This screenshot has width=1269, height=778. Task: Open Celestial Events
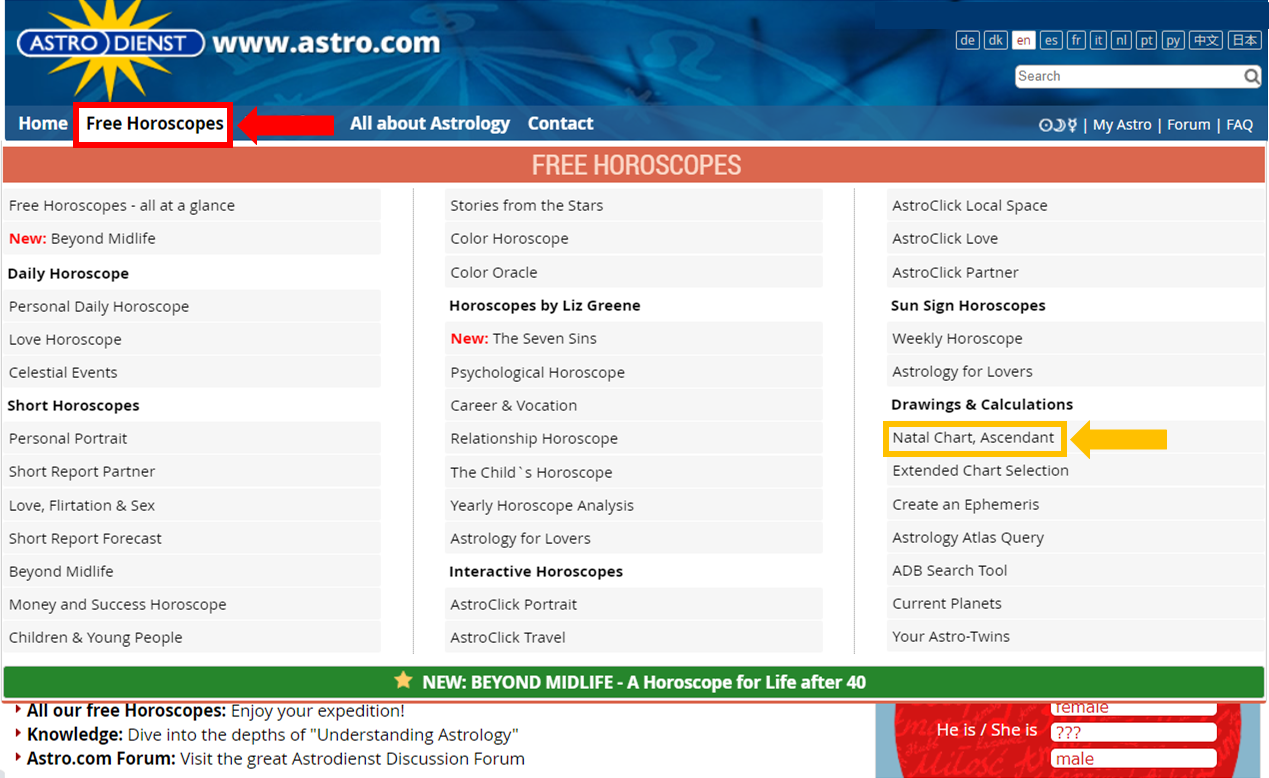192,372
